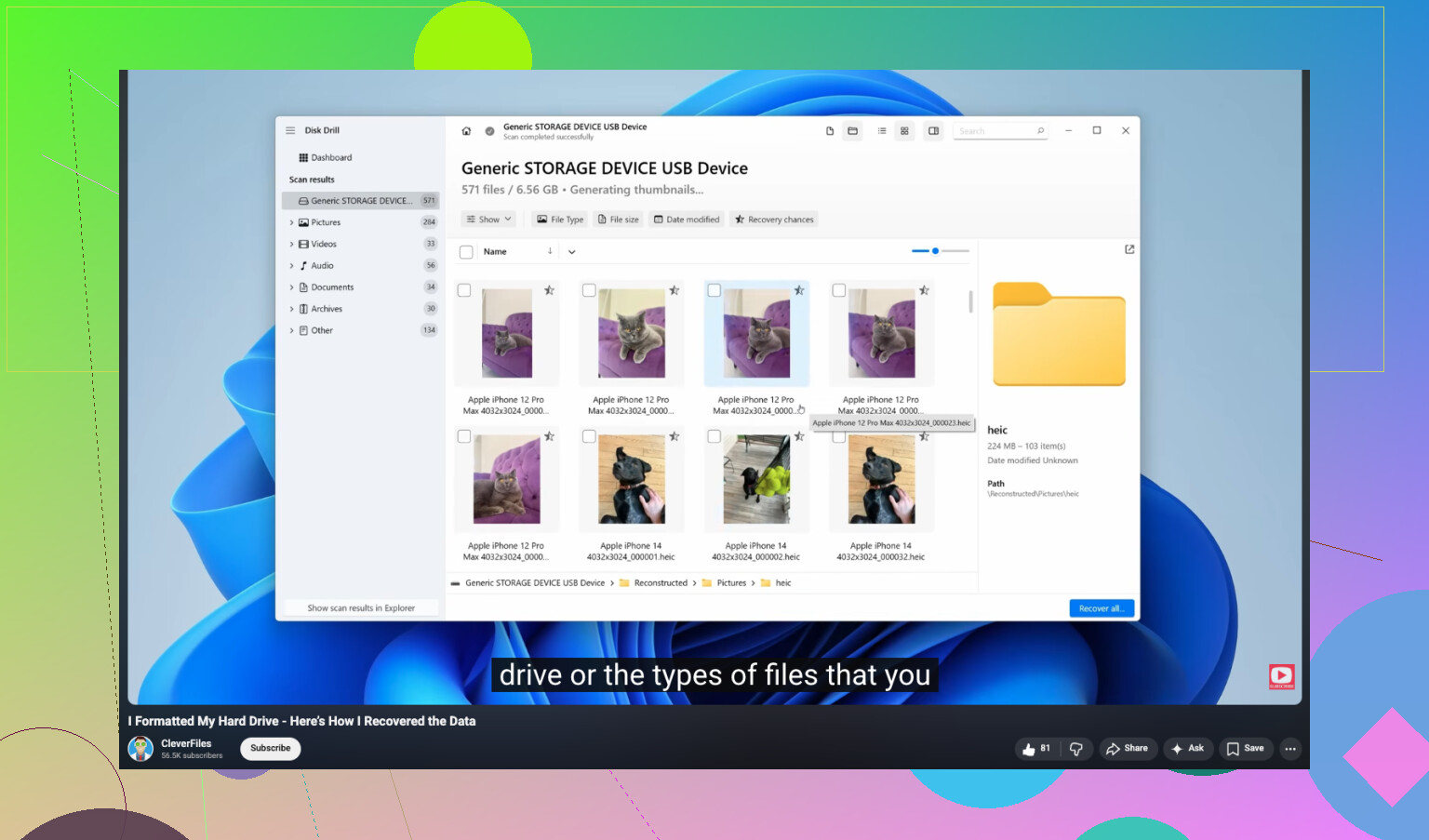Expand the Other category chevron

(291, 330)
